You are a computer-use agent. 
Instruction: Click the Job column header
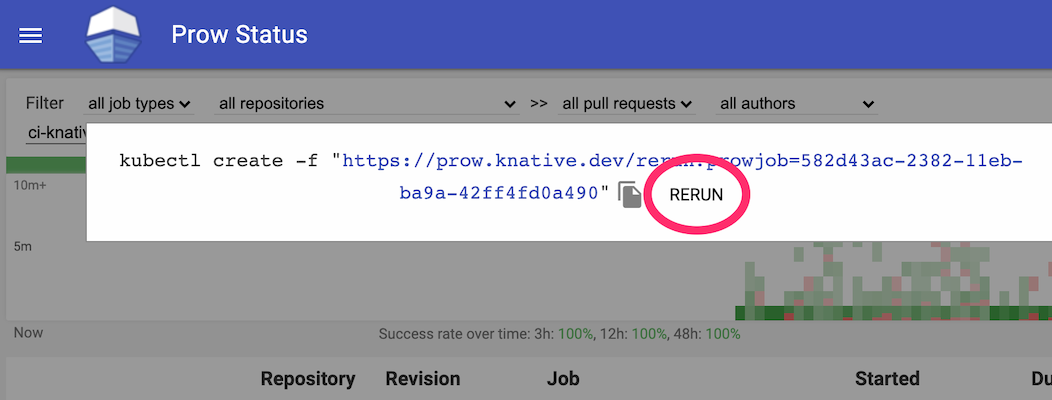563,379
